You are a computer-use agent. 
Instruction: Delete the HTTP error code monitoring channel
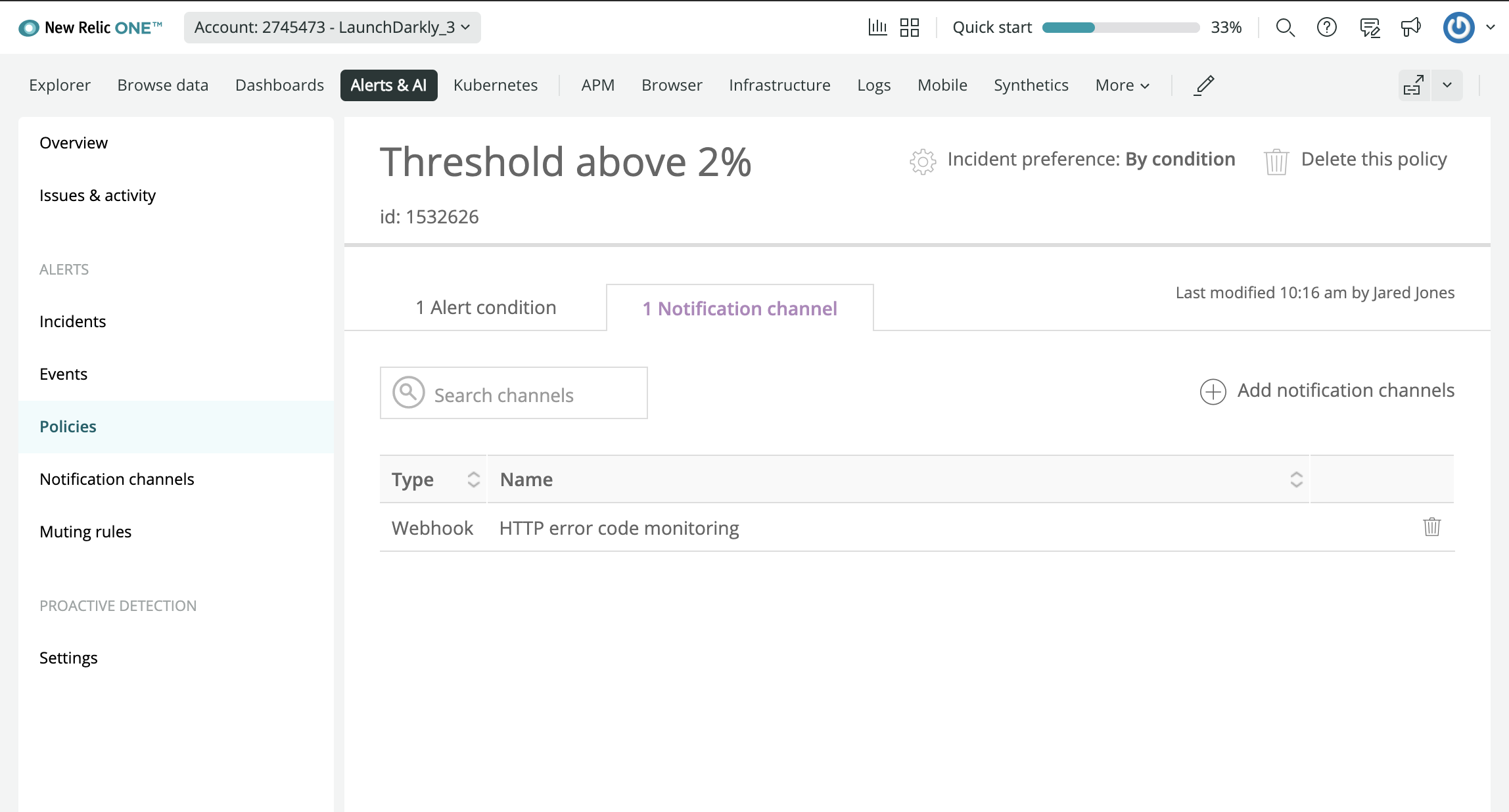click(x=1431, y=527)
